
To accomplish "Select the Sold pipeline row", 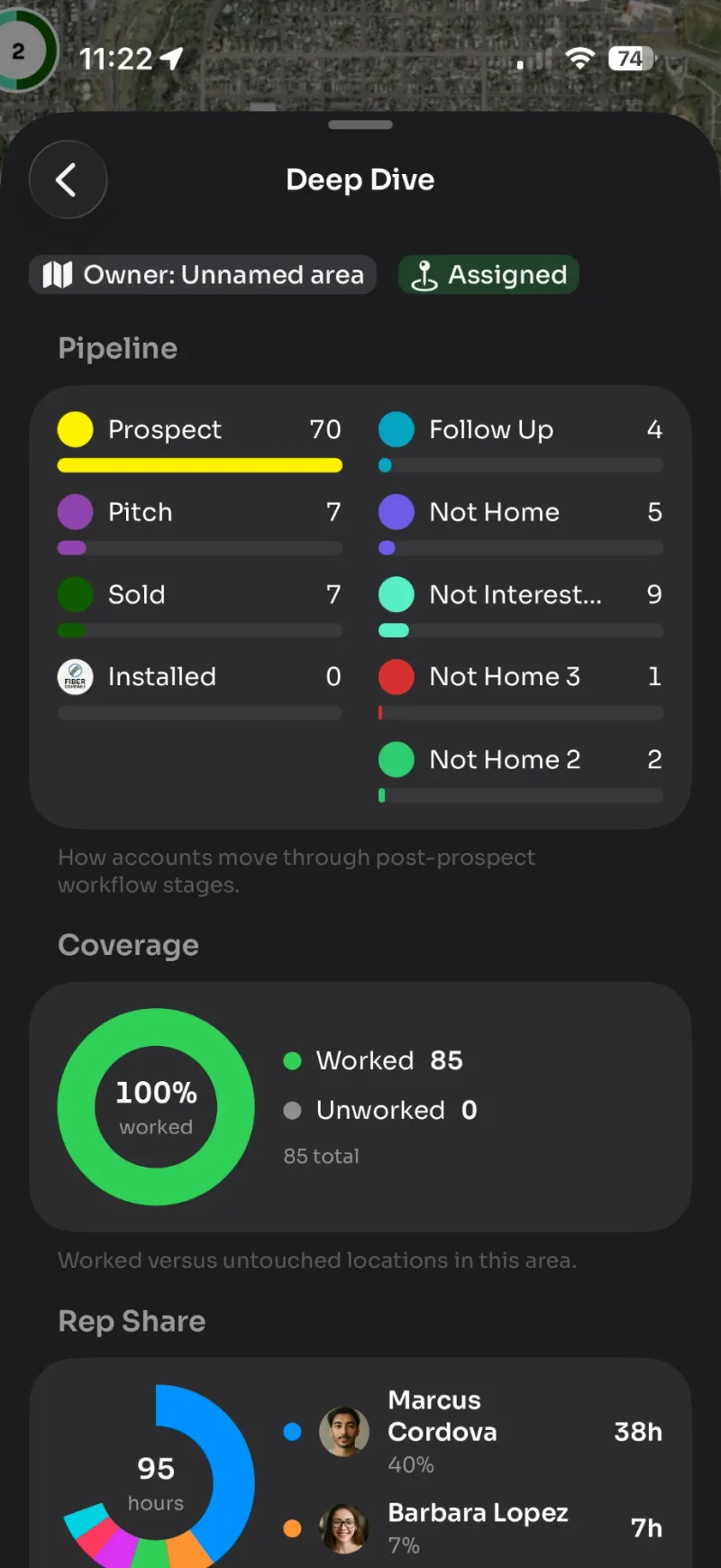I will 200,604.
